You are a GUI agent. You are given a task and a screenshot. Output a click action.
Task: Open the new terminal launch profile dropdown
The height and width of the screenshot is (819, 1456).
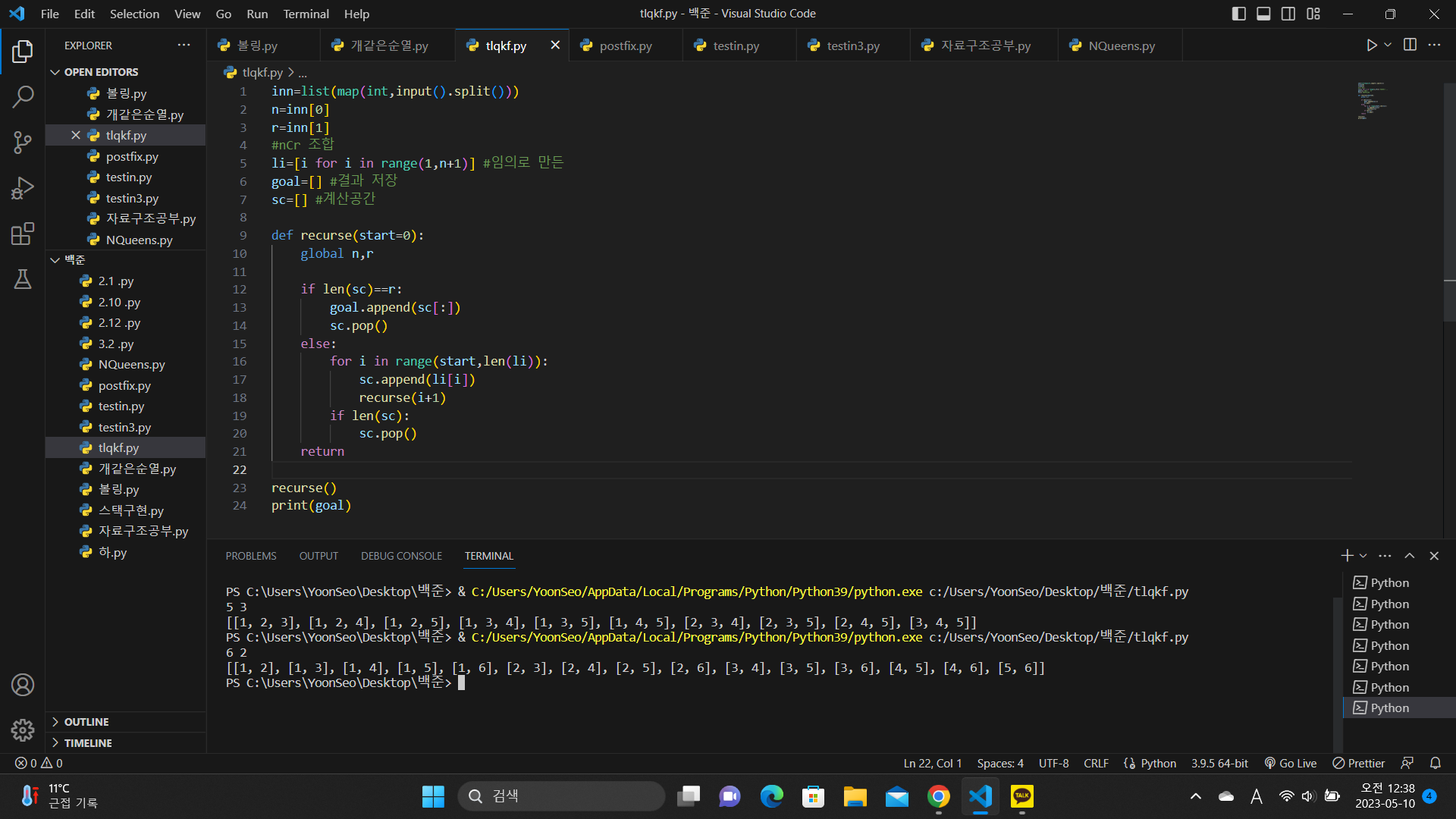point(1363,556)
